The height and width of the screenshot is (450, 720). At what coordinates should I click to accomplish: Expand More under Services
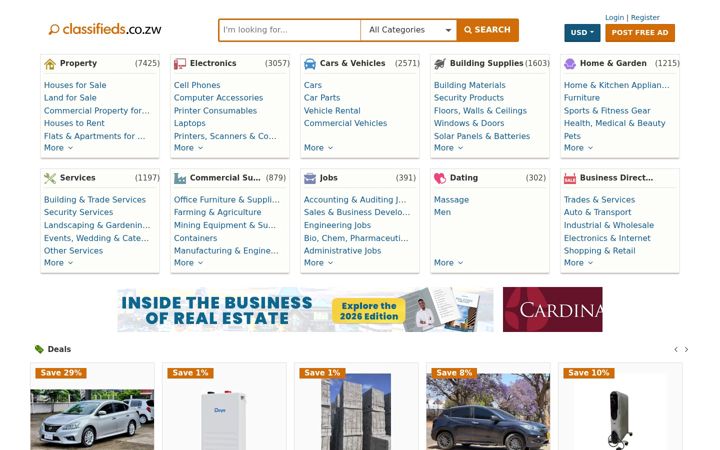click(x=58, y=263)
